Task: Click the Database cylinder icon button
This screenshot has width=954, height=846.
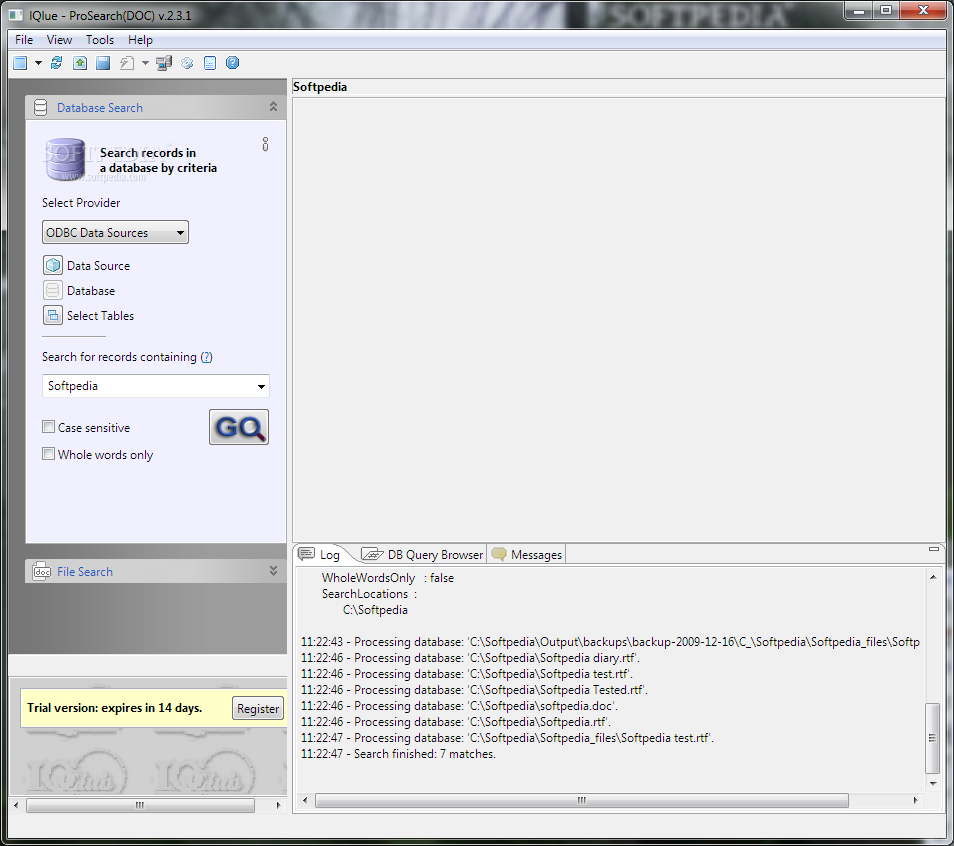Action: [53, 290]
